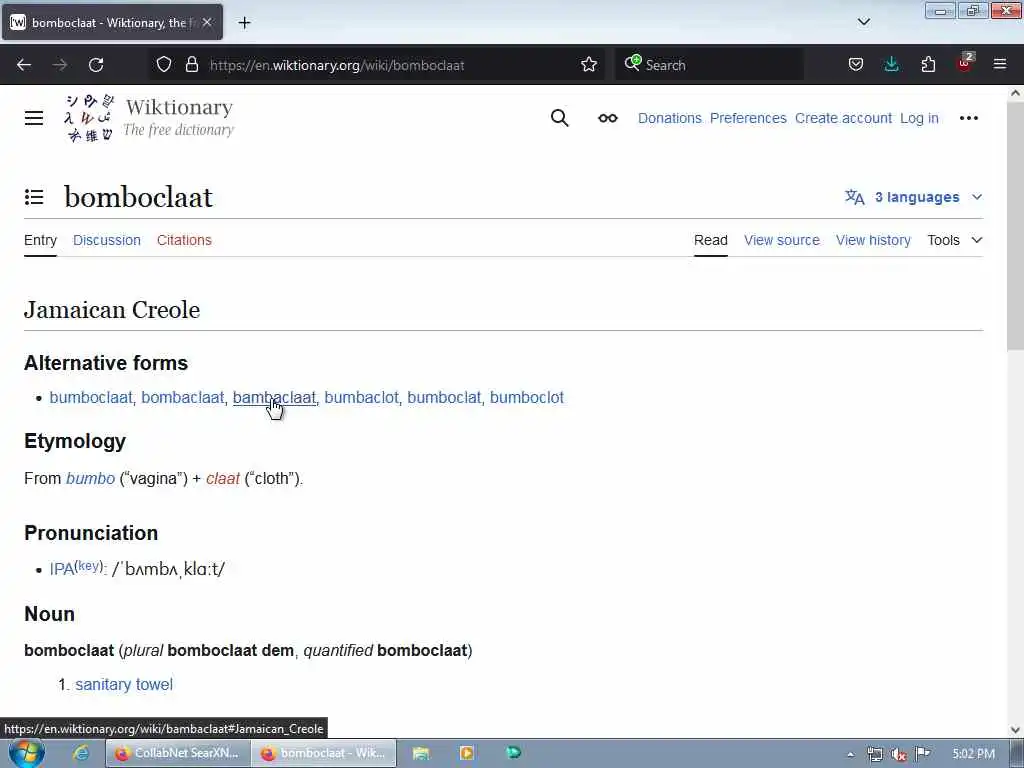Click the page vertical scrollbar thumb
Image resolution: width=1024 pixels, height=768 pixels.
[x=1015, y=229]
